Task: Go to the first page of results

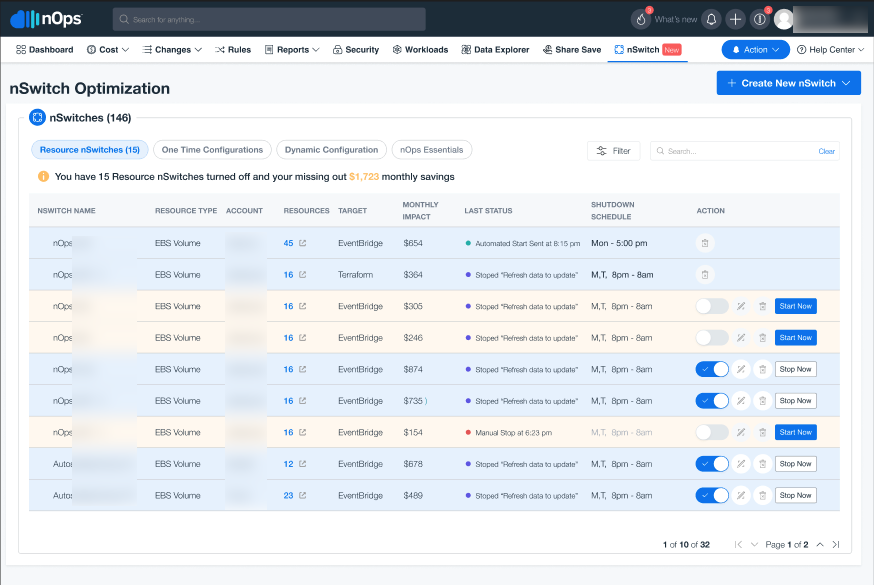Action: pos(738,544)
